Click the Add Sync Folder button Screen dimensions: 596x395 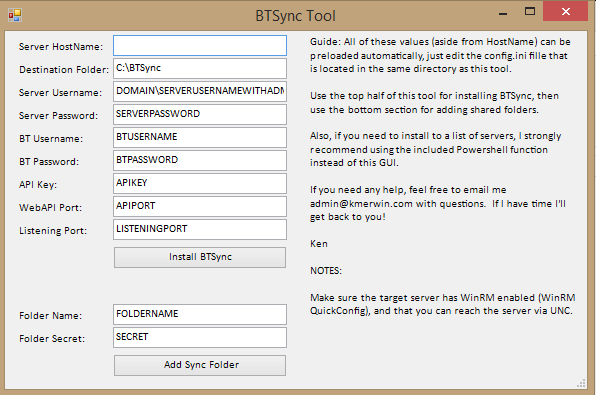pyautogui.click(x=200, y=365)
